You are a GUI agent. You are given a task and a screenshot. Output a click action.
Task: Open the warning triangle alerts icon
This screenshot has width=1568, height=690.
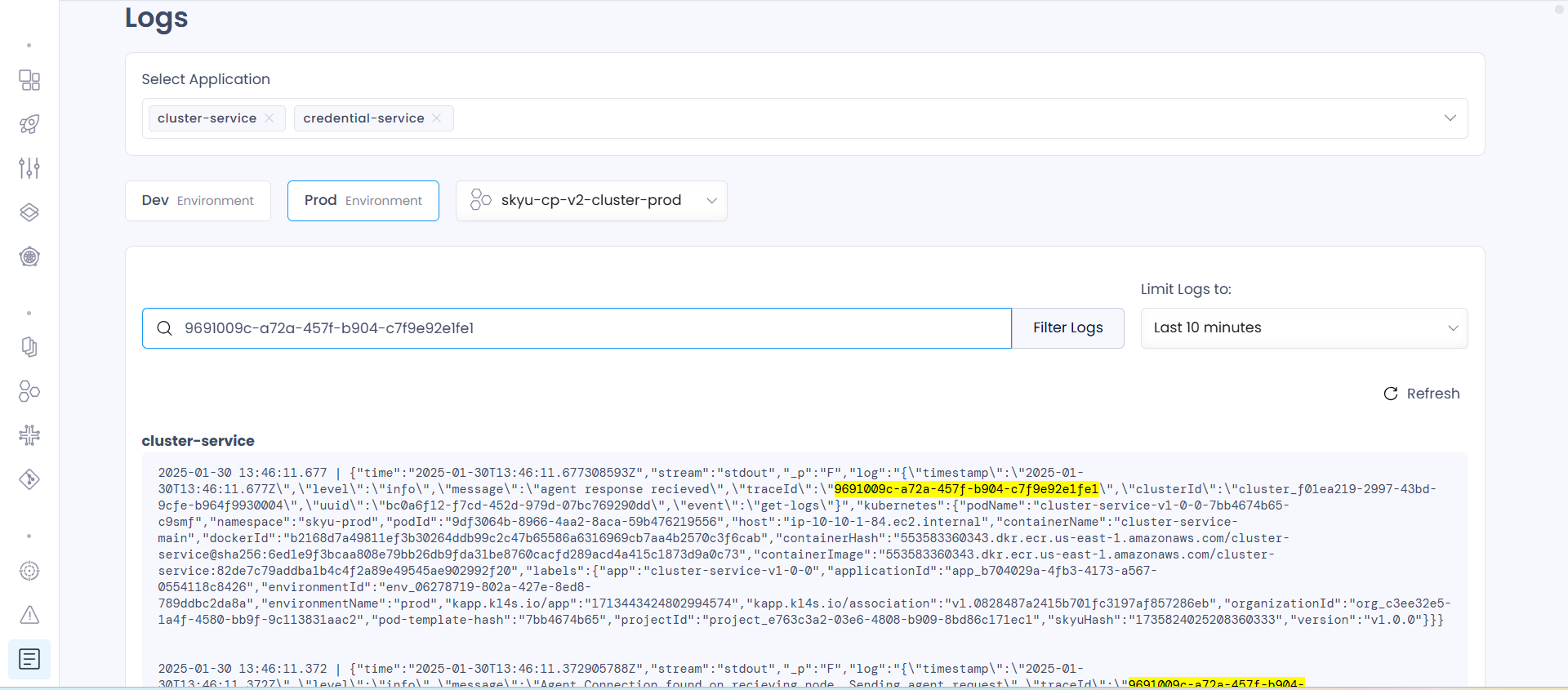[29, 615]
